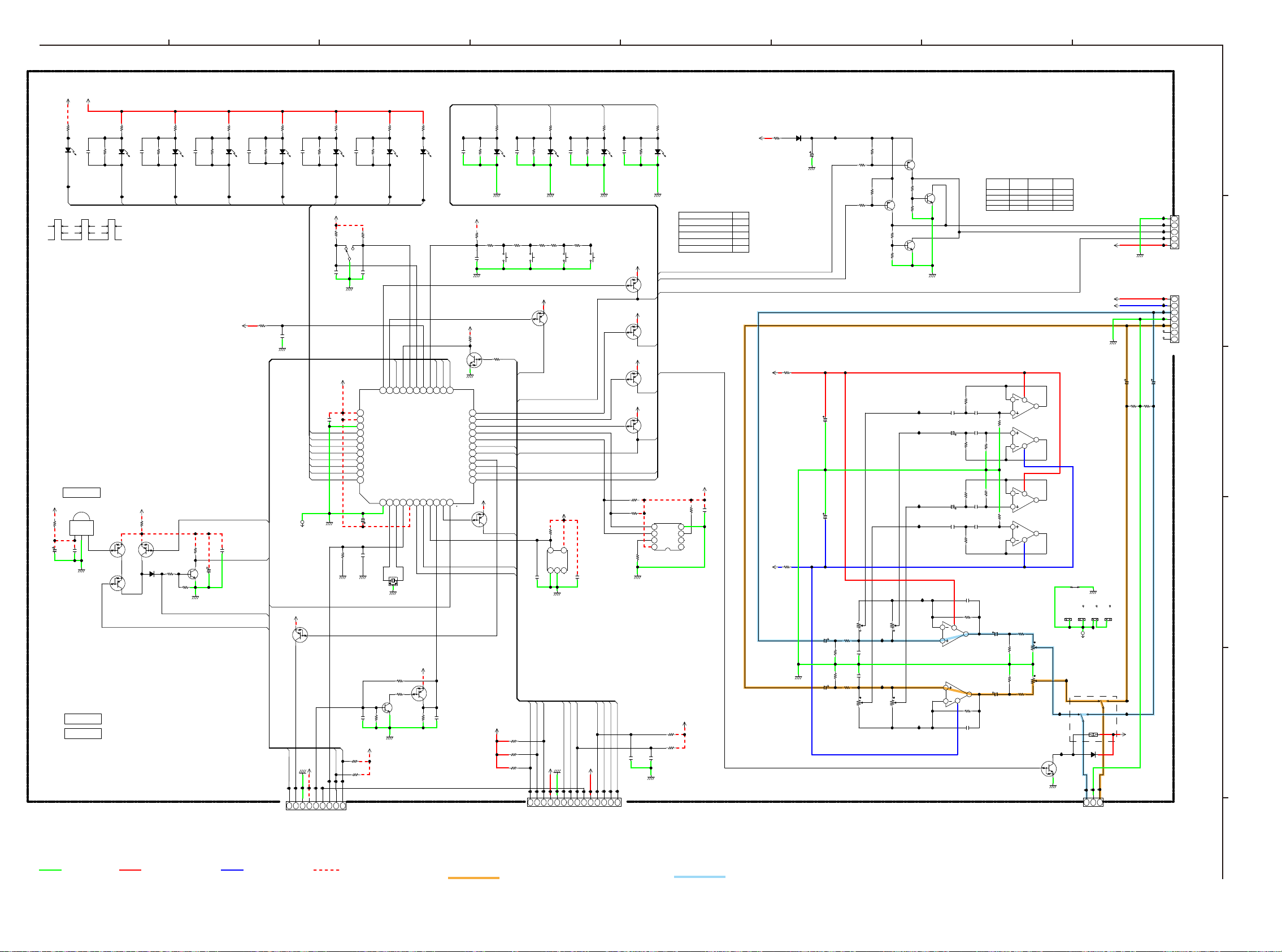Viewport: 1282px width, 952px height.
Task: Click the square-wave pulse diagram at upper left
Action: click(x=85, y=229)
